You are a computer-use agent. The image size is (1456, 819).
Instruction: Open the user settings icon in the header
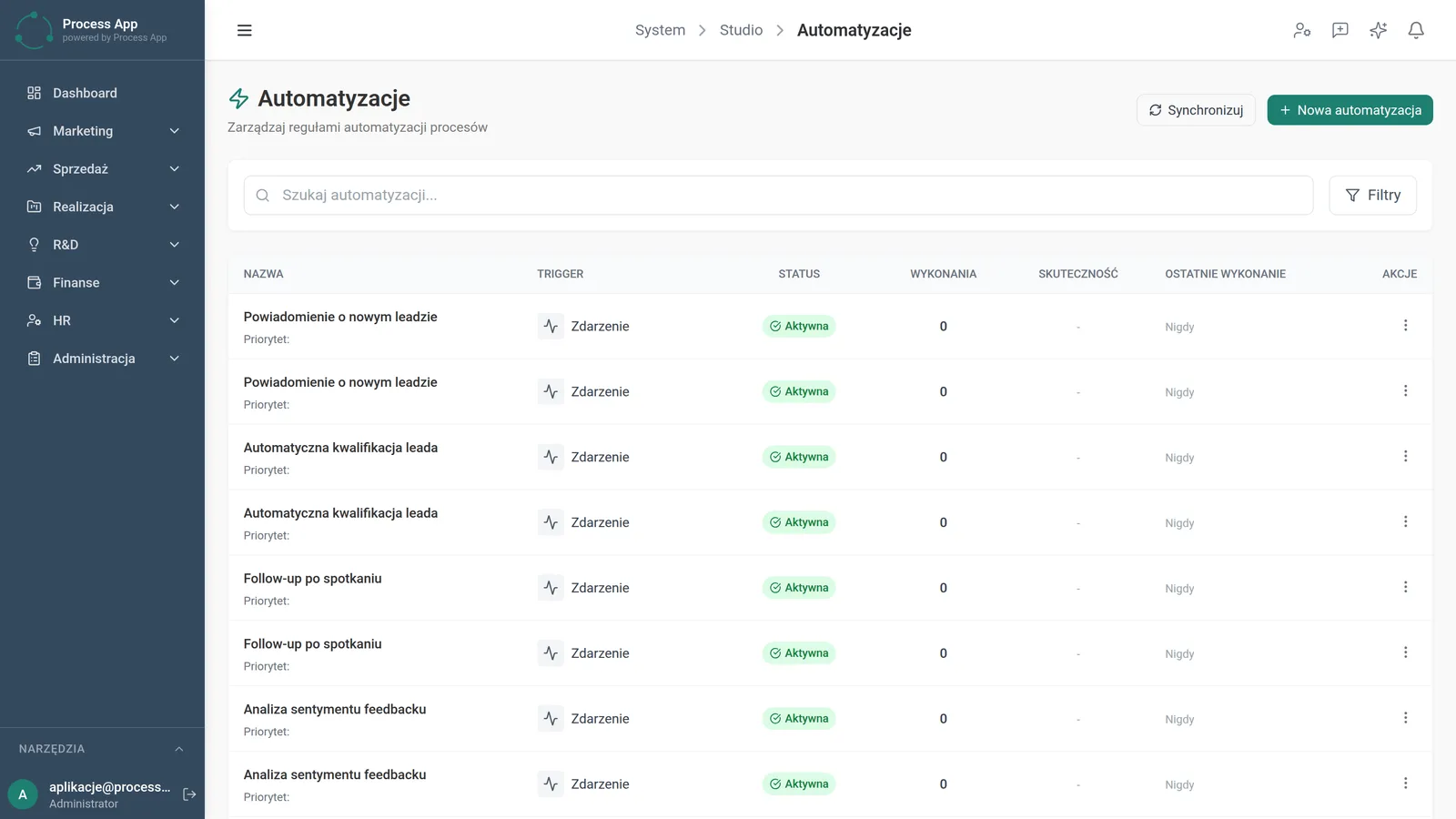pyautogui.click(x=1302, y=30)
